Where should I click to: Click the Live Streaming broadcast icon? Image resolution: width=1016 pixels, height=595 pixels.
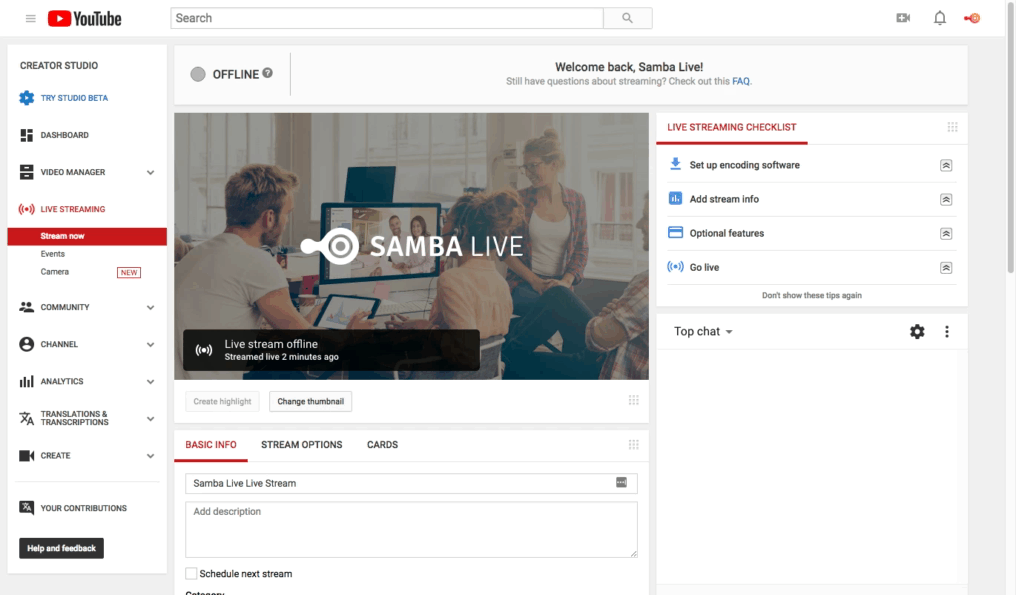point(27,209)
